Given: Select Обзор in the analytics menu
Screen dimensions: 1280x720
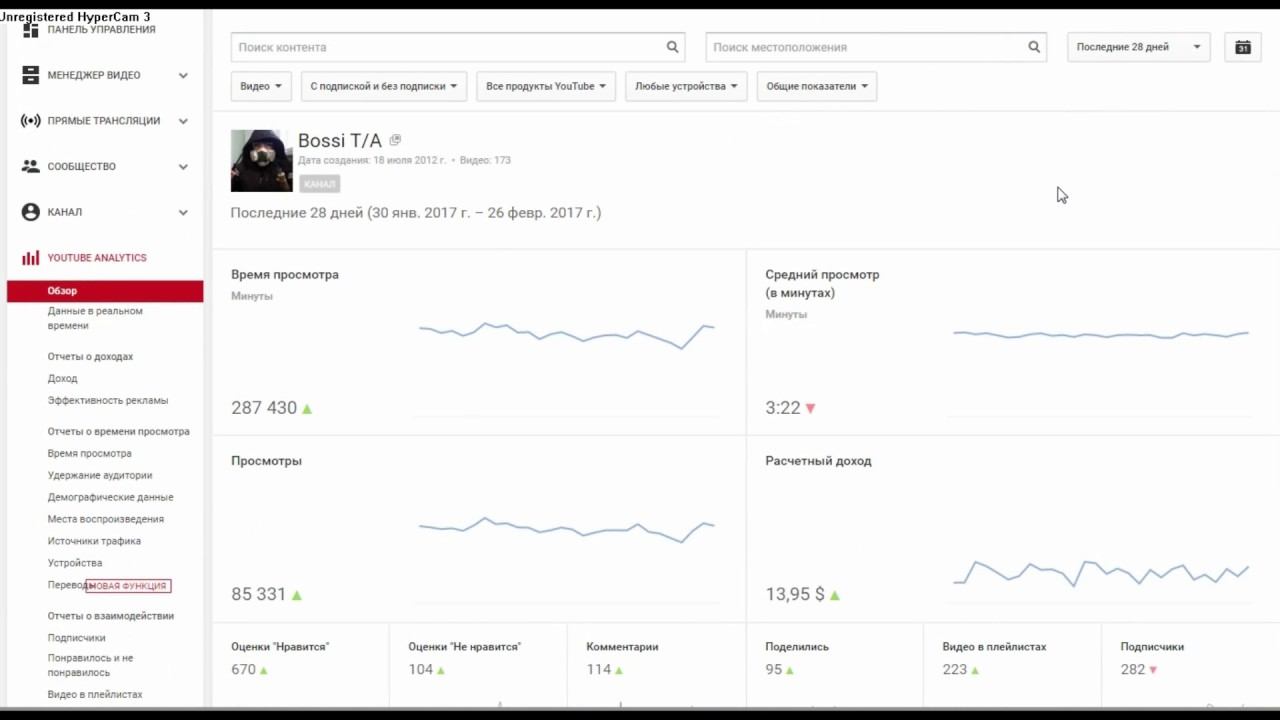Looking at the screenshot, I should coord(105,291).
